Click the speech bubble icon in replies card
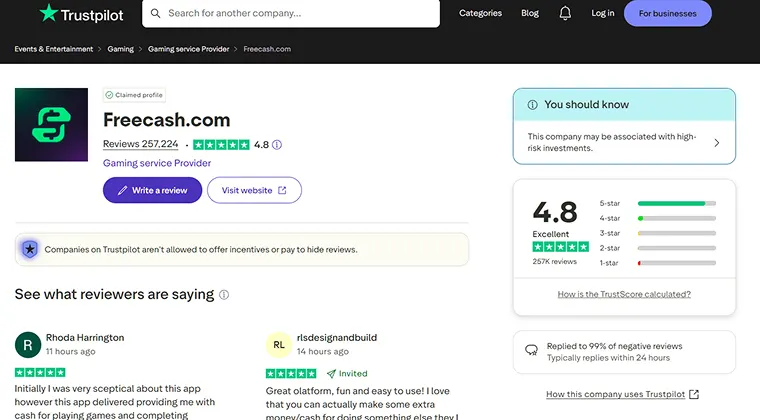This screenshot has height=420, width=760. (x=531, y=350)
